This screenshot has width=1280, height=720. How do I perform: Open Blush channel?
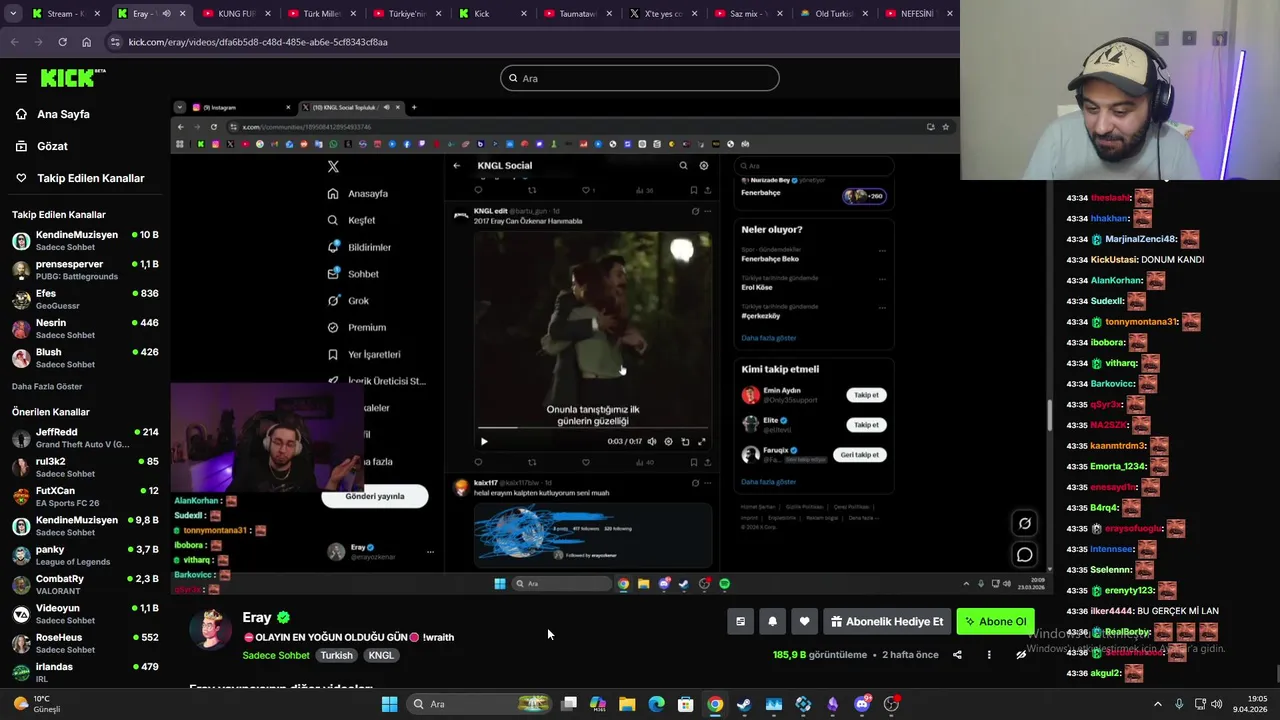click(x=85, y=358)
